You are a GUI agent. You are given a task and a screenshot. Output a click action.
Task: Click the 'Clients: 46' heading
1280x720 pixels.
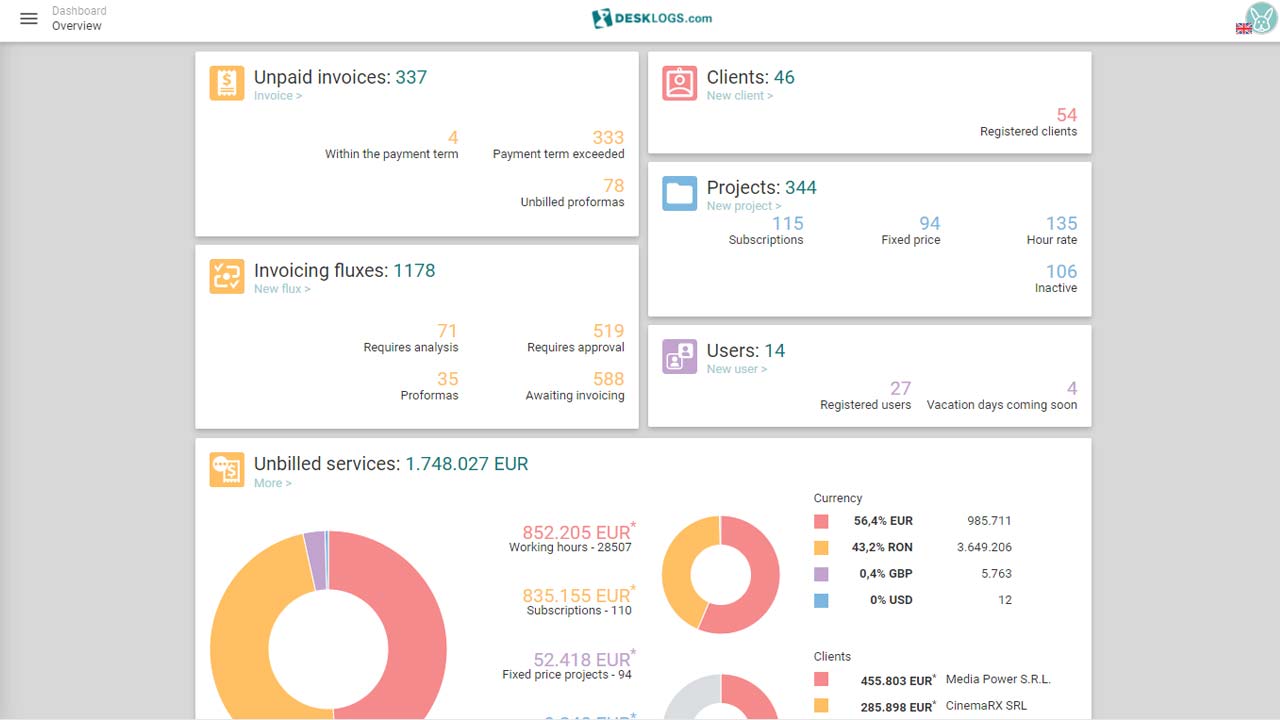point(751,77)
